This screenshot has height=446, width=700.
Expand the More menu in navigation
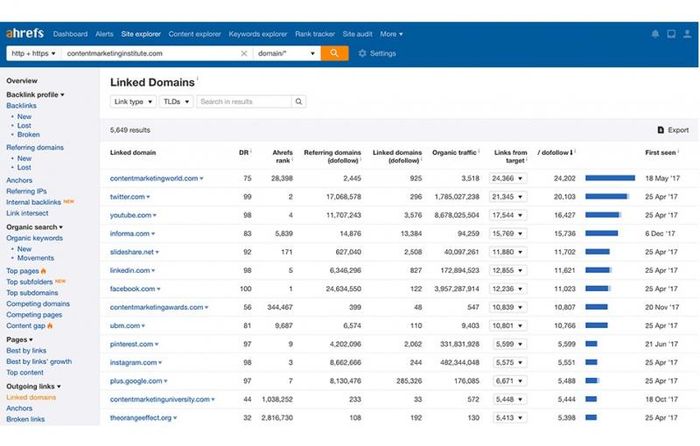pos(392,34)
